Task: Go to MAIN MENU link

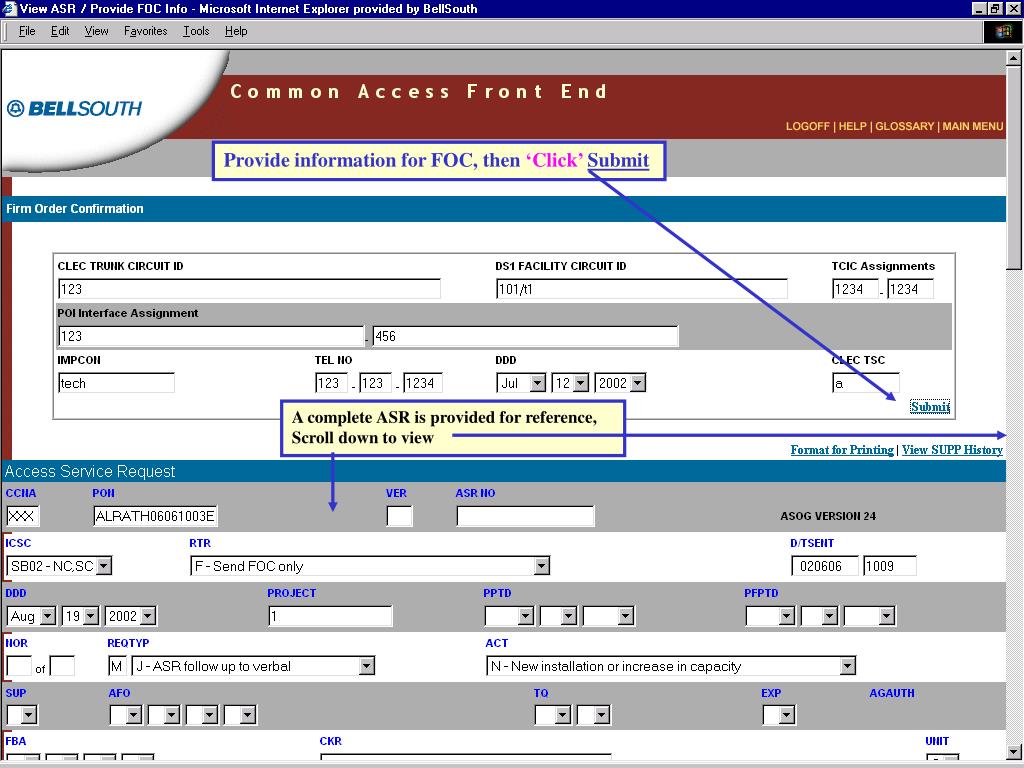Action: coord(972,126)
